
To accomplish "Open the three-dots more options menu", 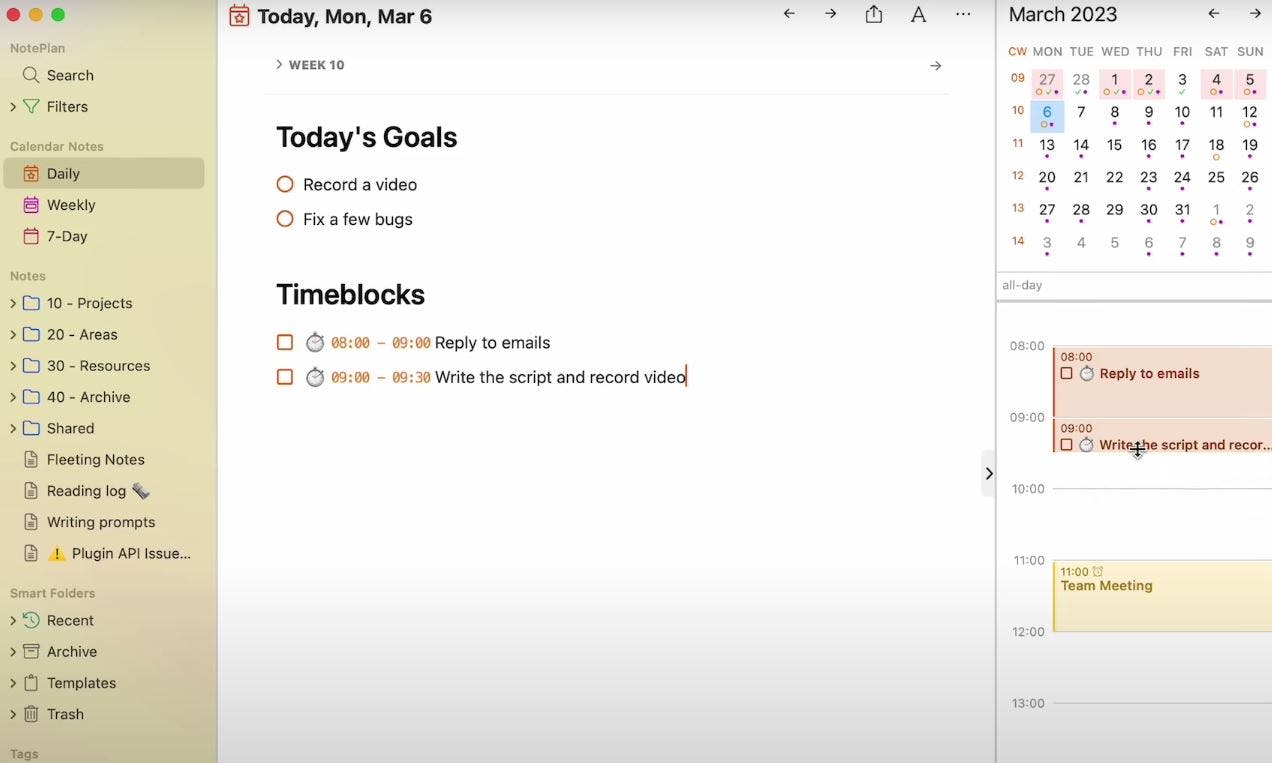I will 963,14.
